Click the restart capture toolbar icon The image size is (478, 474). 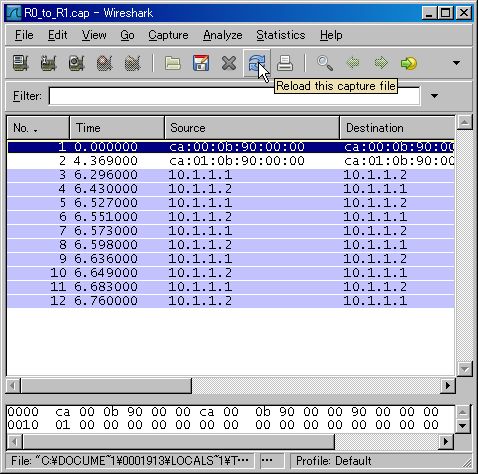[x=132, y=63]
